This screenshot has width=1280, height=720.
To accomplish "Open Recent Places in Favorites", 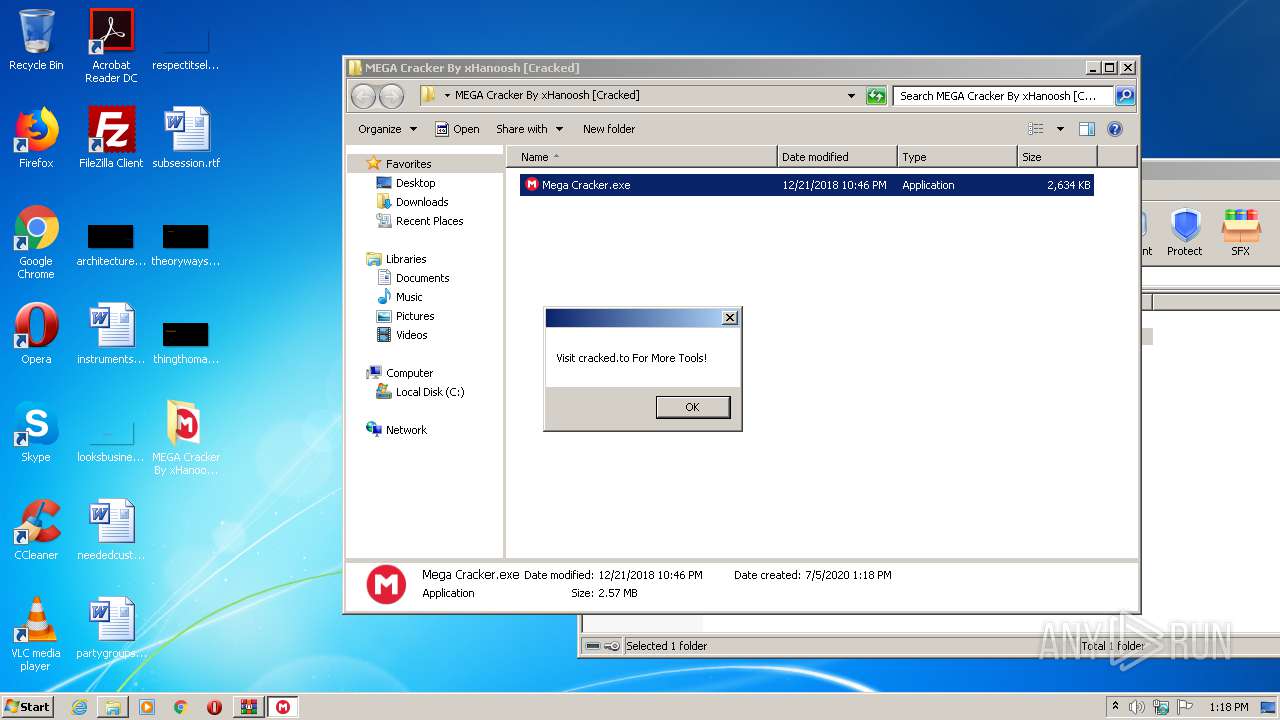I will click(429, 221).
